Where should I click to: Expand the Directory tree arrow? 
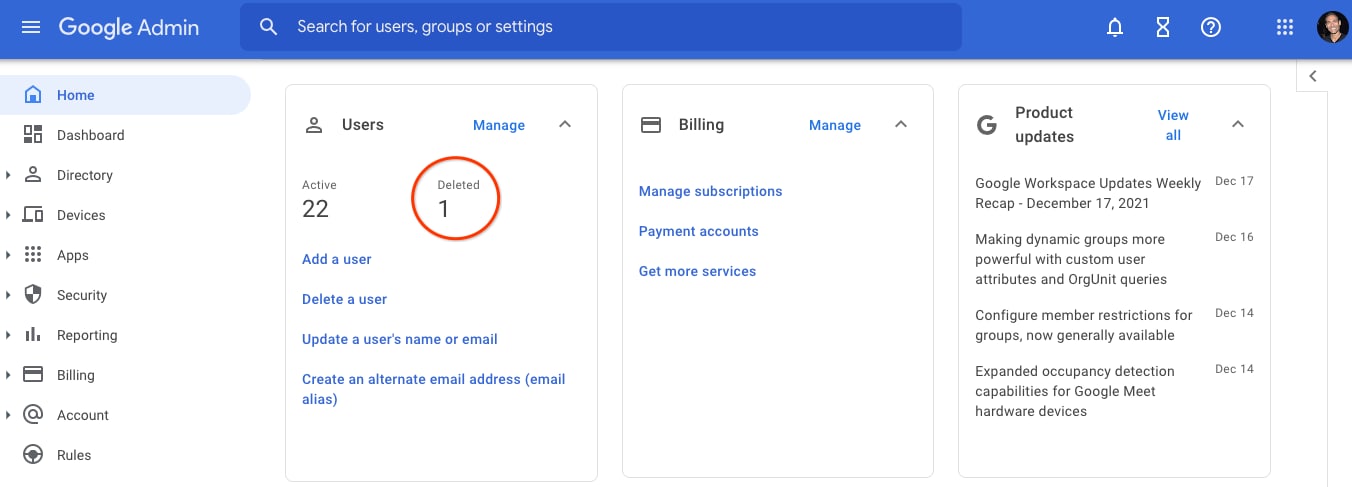[x=8, y=175]
